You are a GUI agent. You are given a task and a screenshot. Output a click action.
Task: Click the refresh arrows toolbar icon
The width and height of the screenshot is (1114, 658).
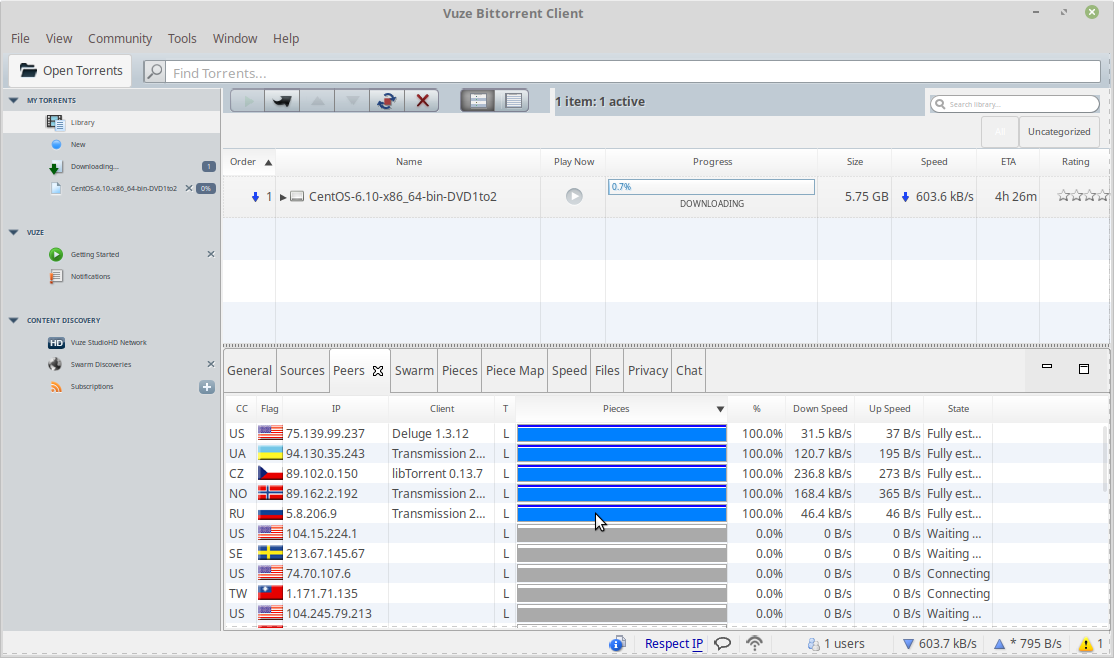[x=386, y=101]
